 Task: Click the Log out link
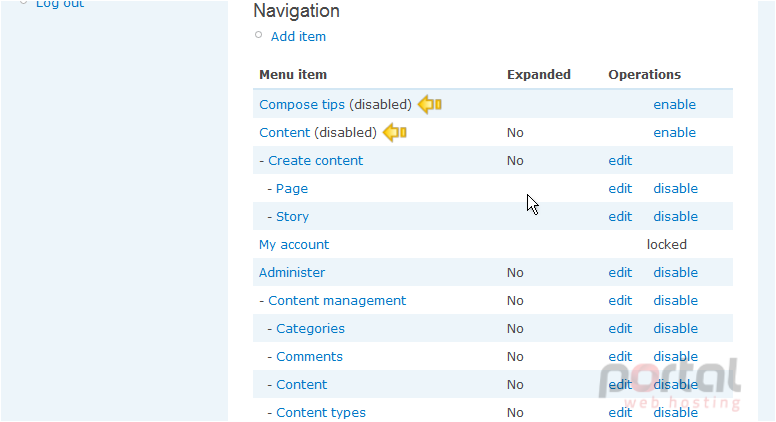pos(60,4)
